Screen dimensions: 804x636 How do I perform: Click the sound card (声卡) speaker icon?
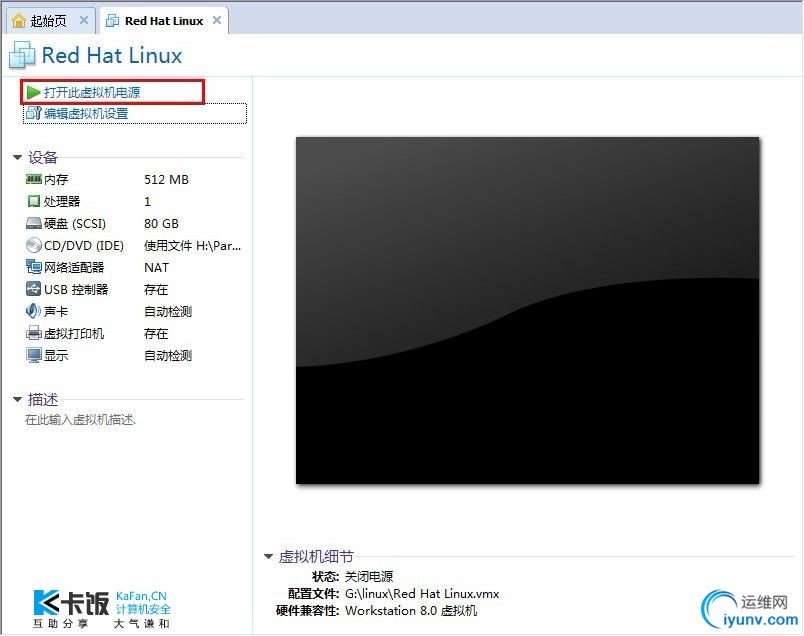point(34,311)
